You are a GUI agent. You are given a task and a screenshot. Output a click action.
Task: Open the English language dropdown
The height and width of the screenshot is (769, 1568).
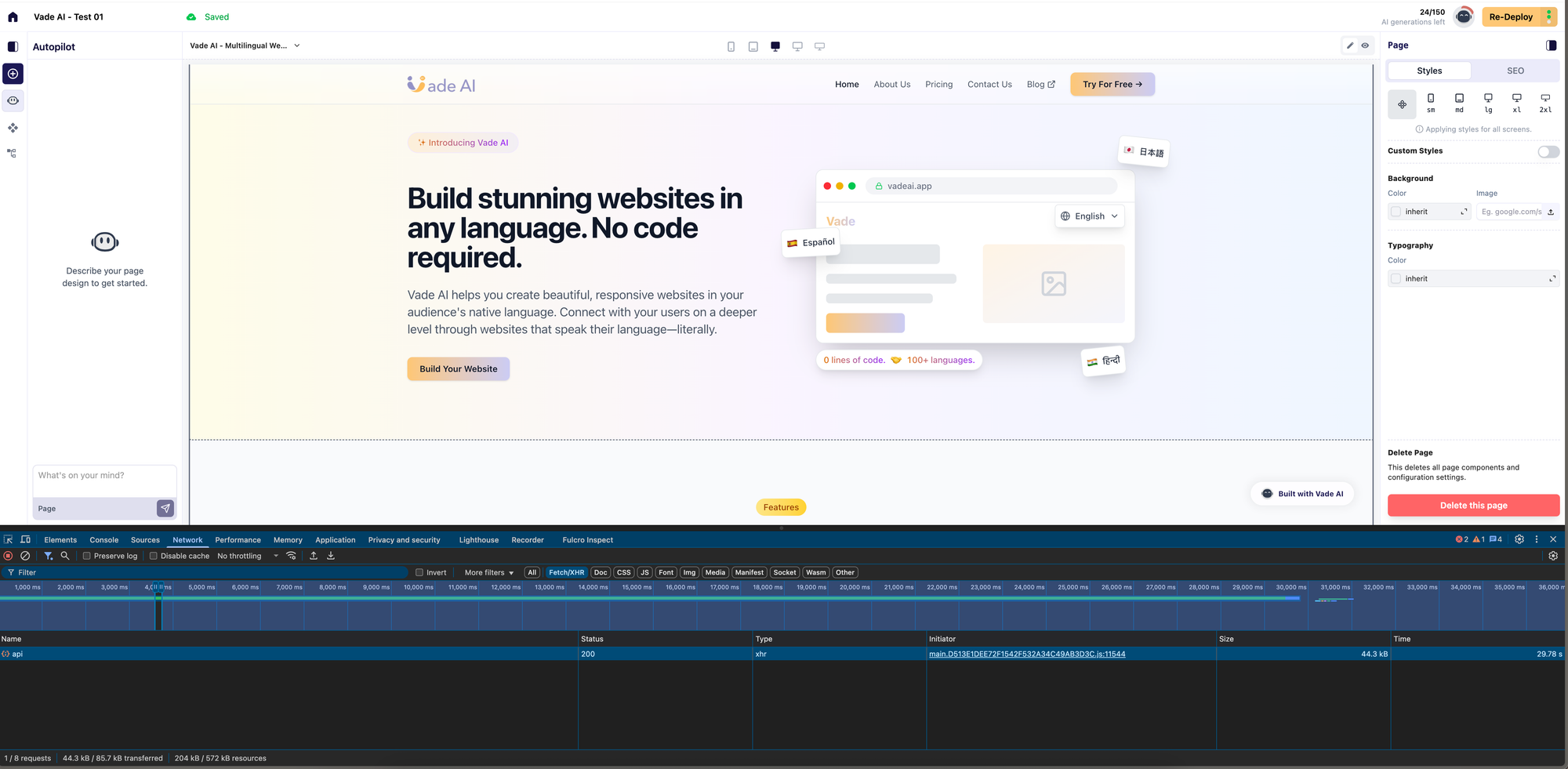tap(1089, 216)
